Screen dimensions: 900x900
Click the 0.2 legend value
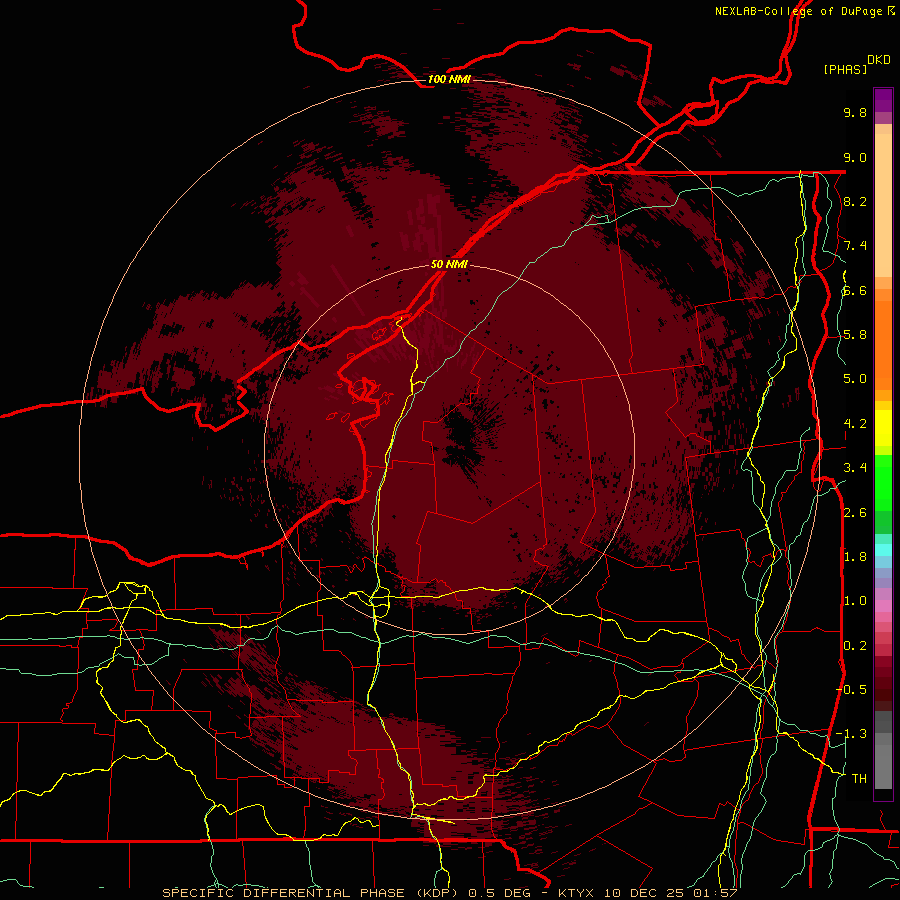pyautogui.click(x=855, y=646)
